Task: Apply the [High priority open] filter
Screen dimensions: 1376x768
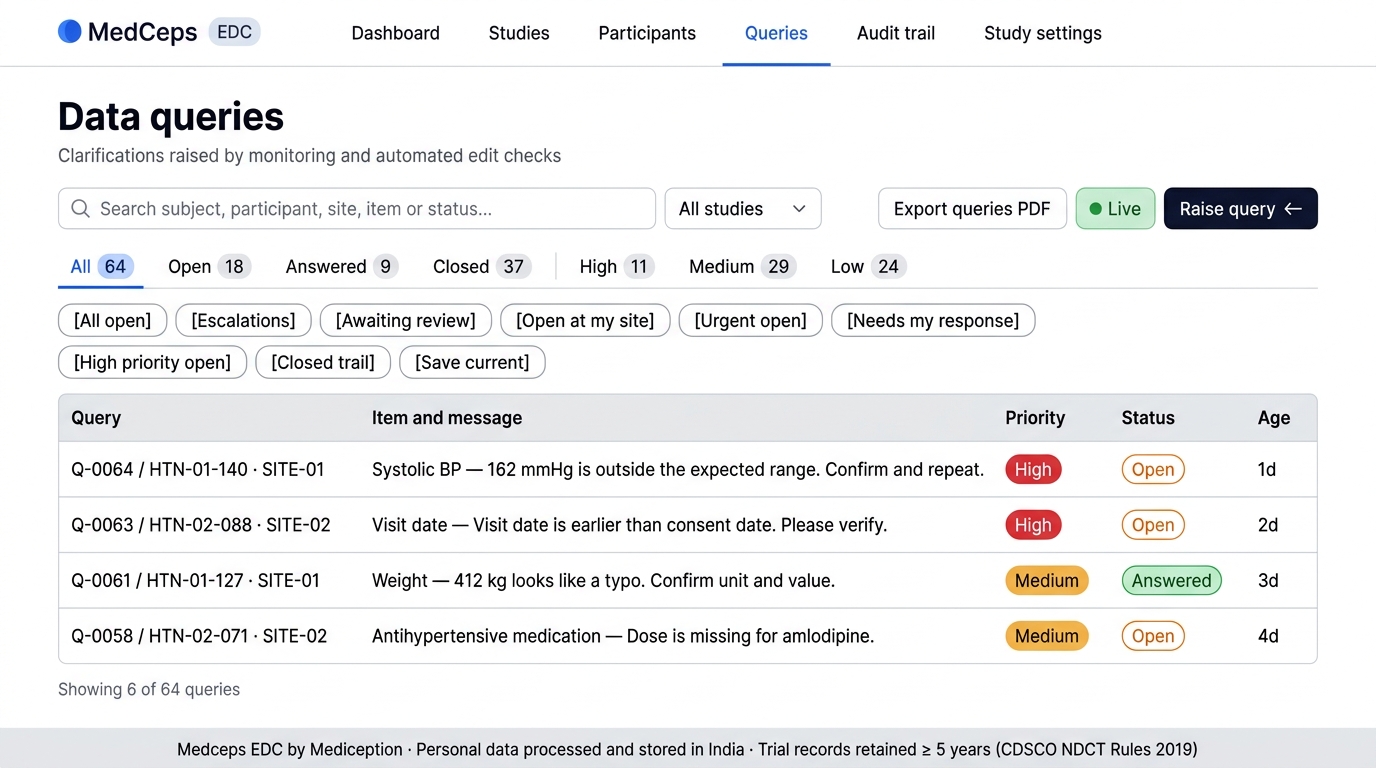Action: click(x=152, y=363)
